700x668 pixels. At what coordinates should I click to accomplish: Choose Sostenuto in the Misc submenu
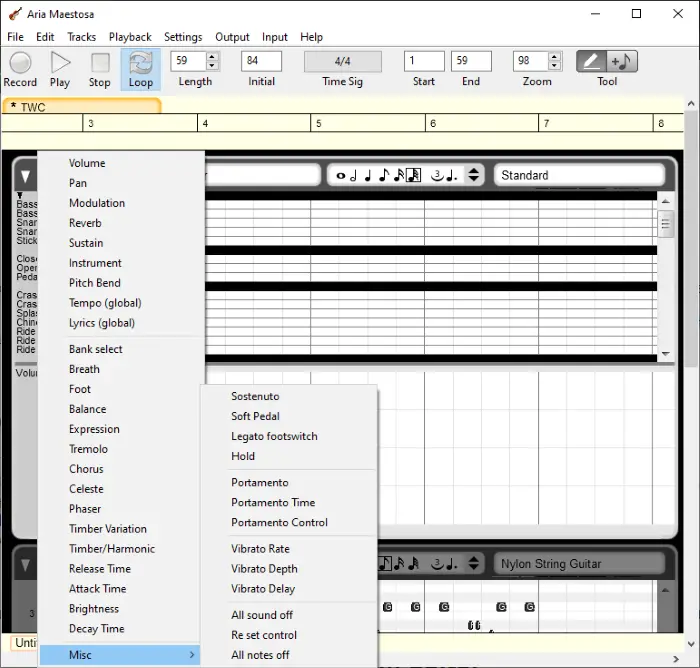289,396
